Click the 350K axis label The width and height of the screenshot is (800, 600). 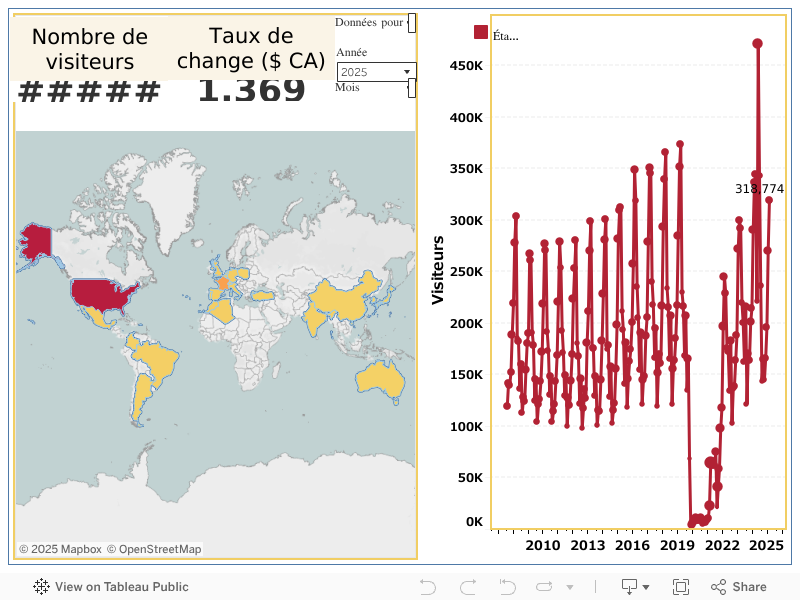pos(466,169)
